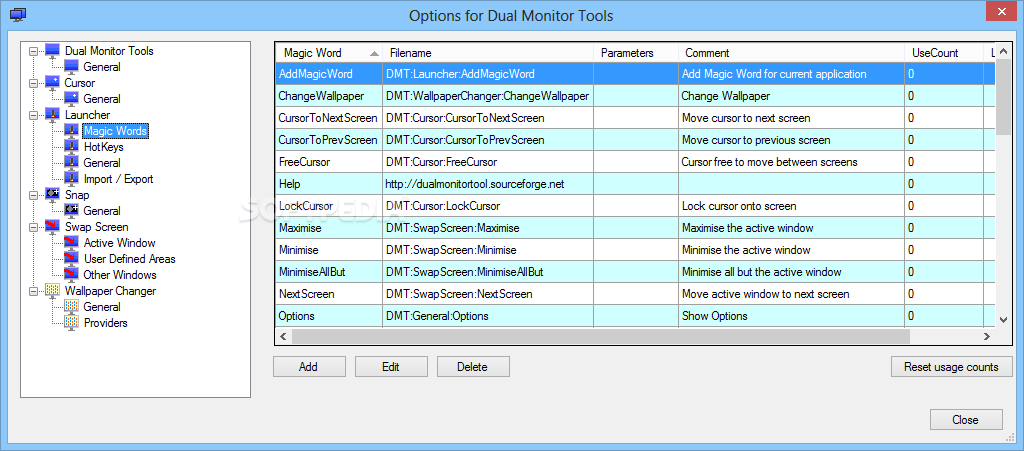Select the CursorToNextScreen row
This screenshot has width=1024, height=451.
point(635,118)
